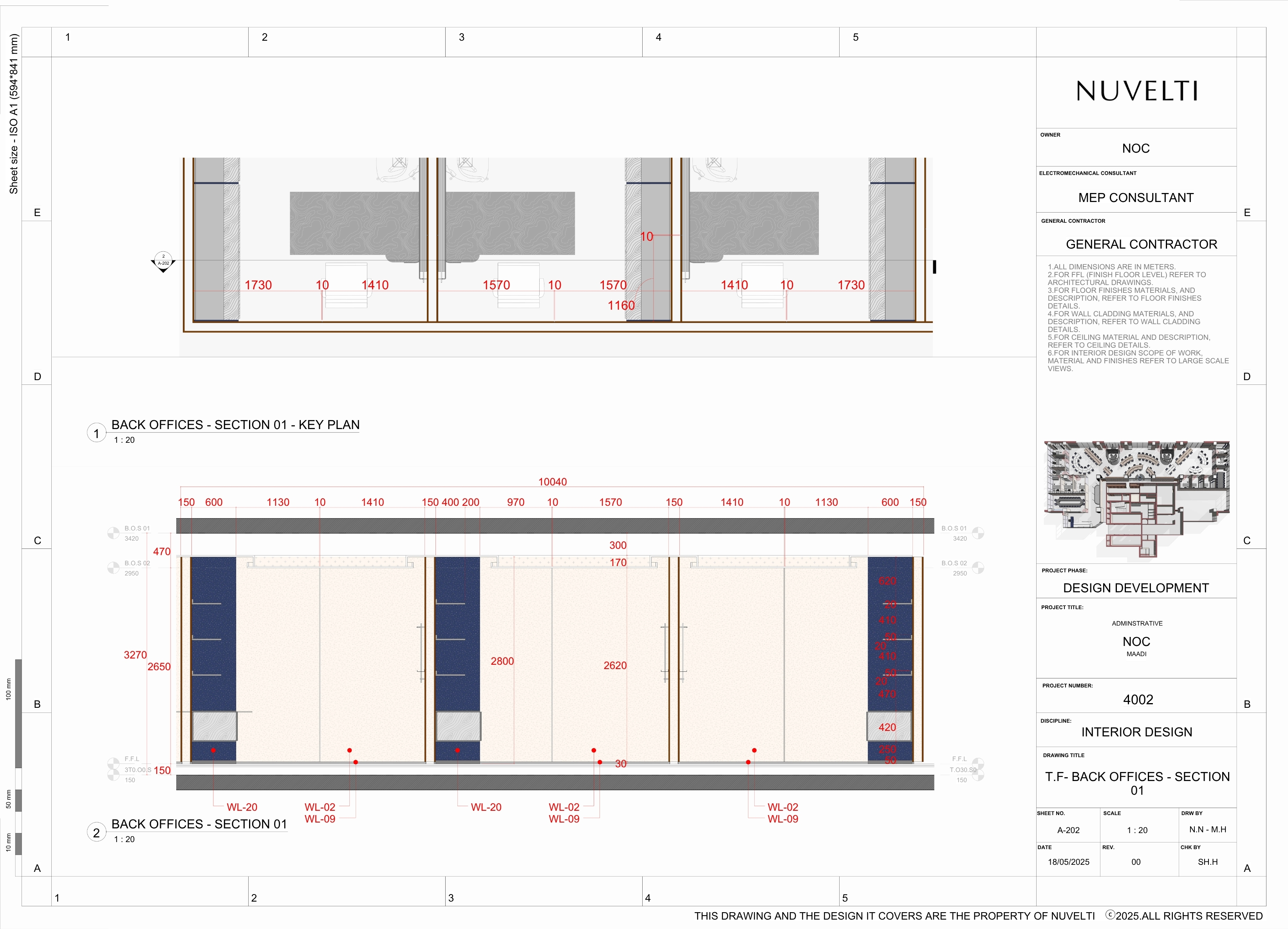Click the BACK OFFICES - SECTION 01 title text
The image size is (1288, 929).
[200, 824]
